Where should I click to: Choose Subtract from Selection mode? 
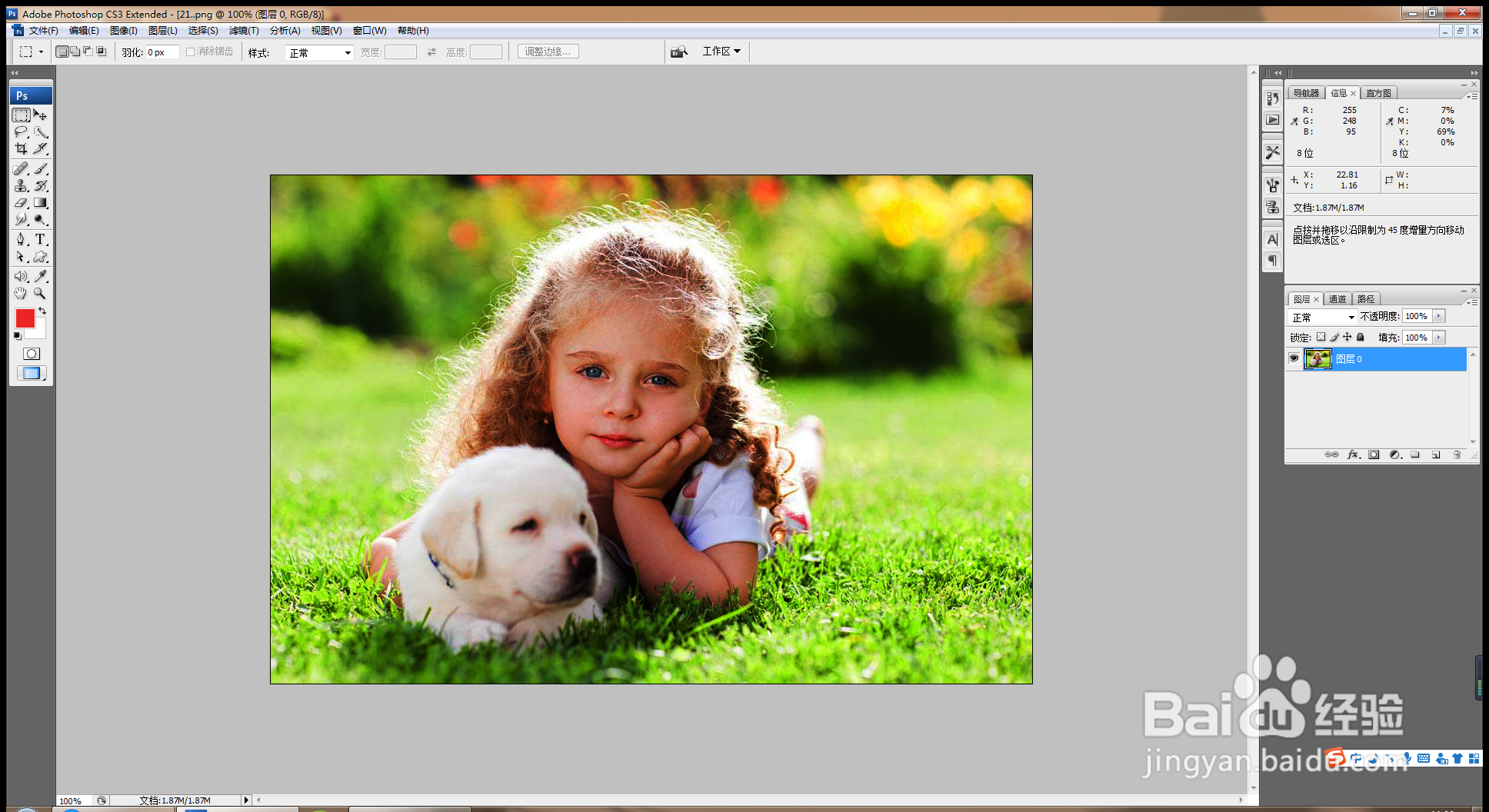click(88, 52)
